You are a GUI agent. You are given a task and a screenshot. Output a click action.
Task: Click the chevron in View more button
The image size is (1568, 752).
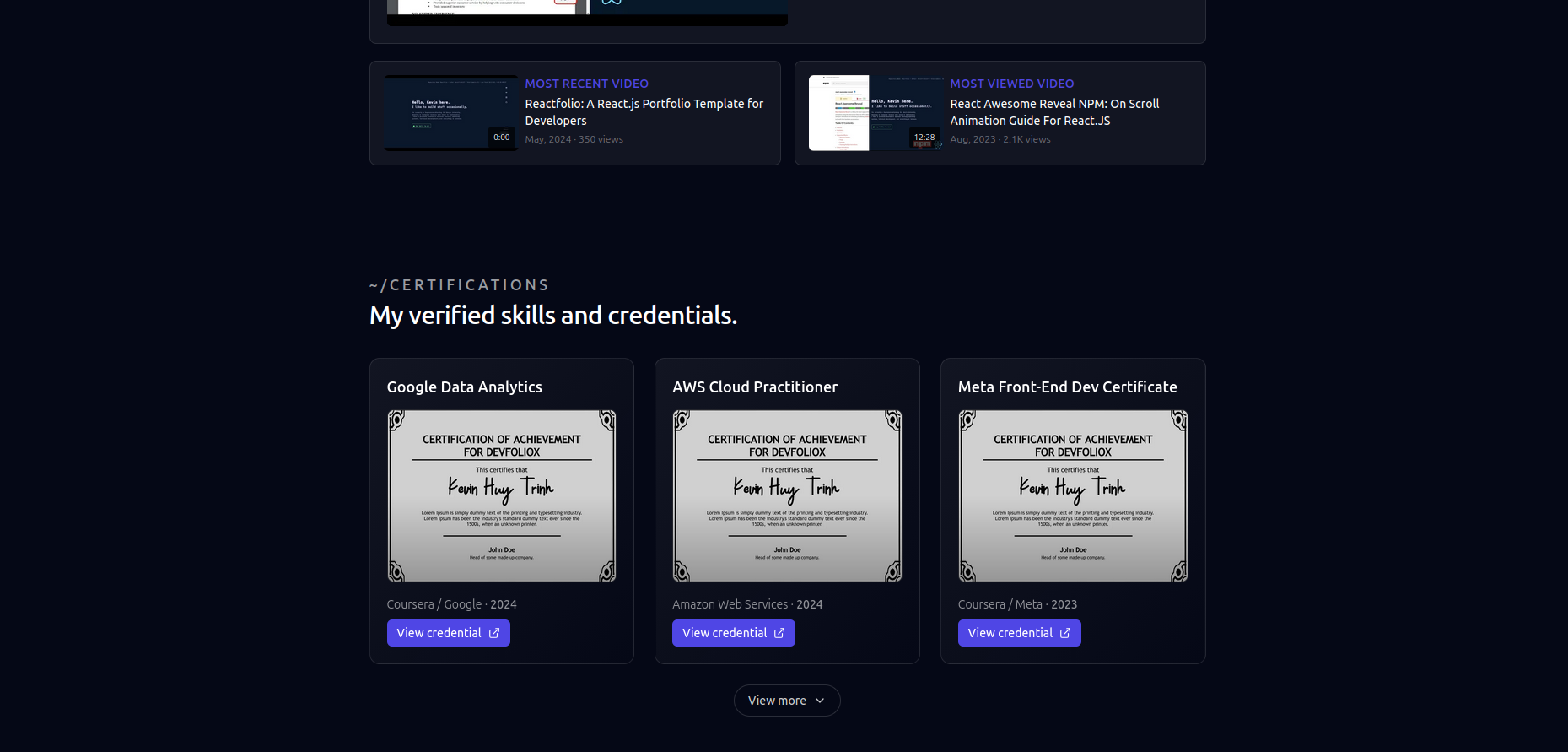tap(820, 701)
